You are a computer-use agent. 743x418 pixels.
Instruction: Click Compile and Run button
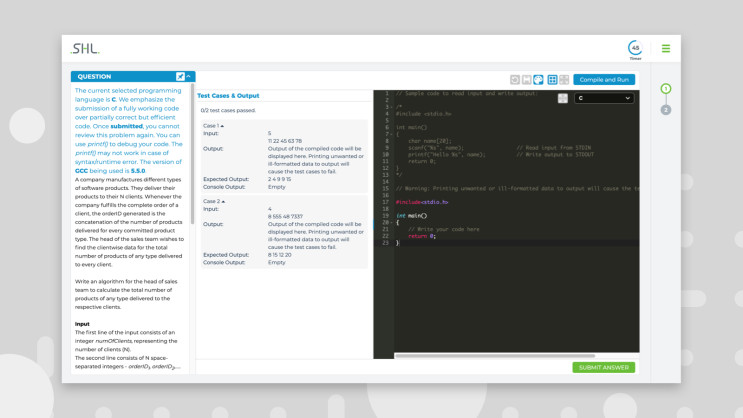[604, 80]
